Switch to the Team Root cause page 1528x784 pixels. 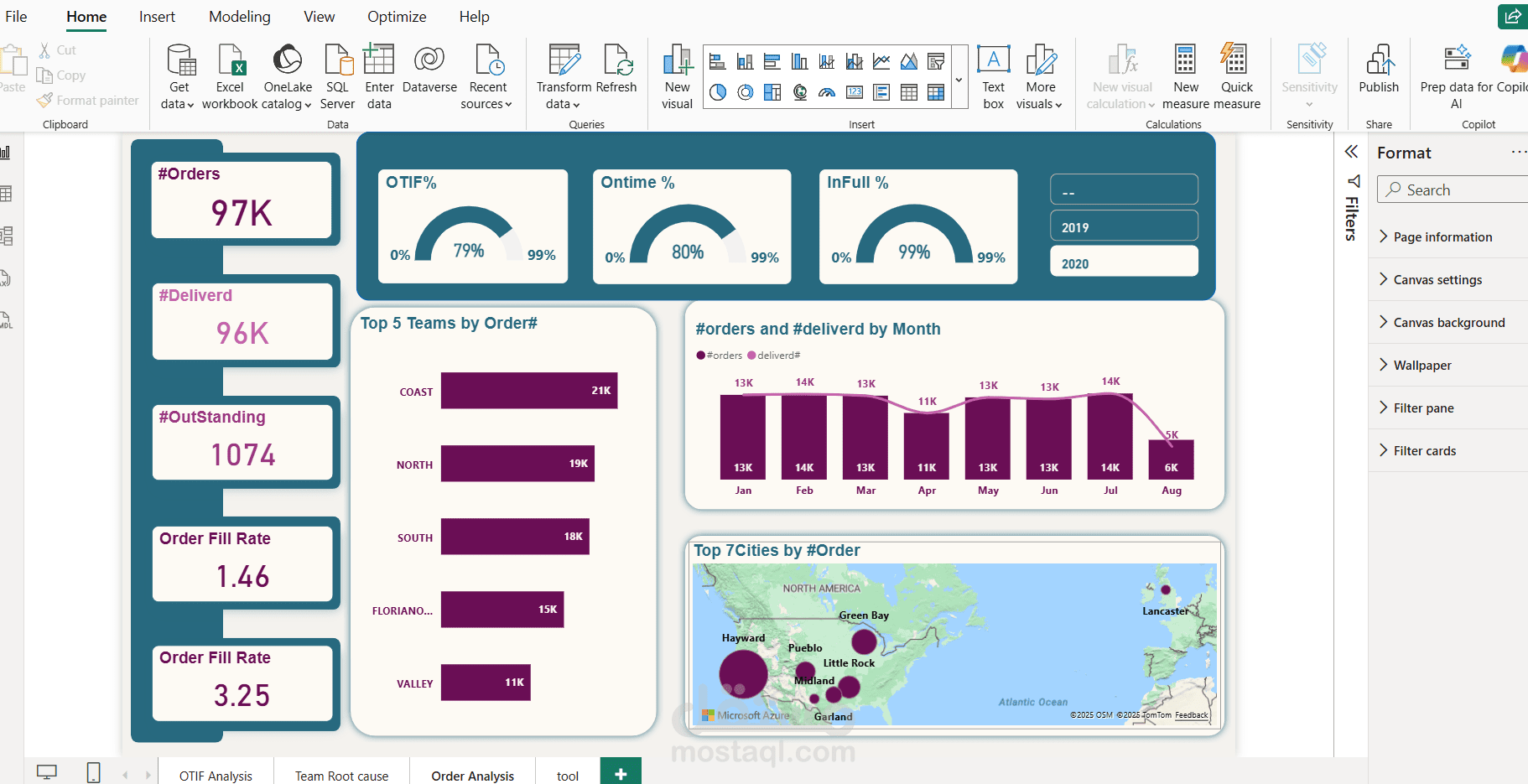click(x=341, y=776)
